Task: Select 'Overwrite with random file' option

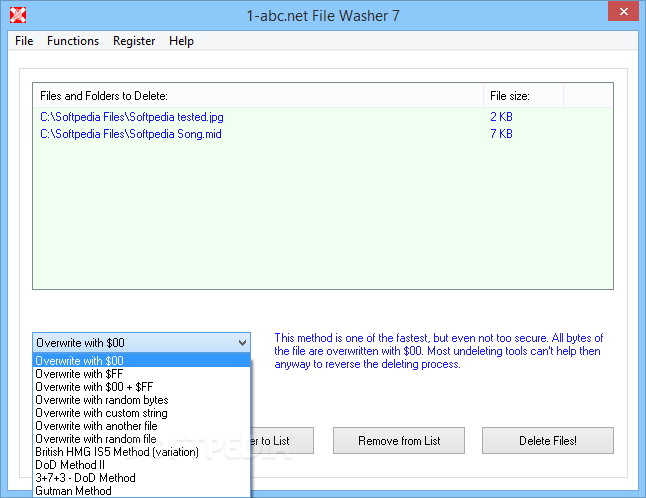Action: (x=141, y=439)
